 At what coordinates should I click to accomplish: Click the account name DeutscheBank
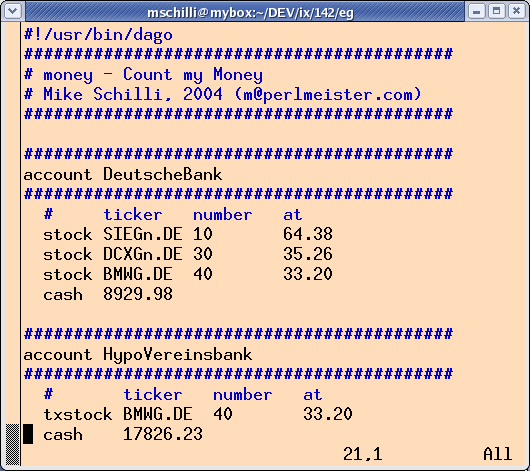(163, 174)
